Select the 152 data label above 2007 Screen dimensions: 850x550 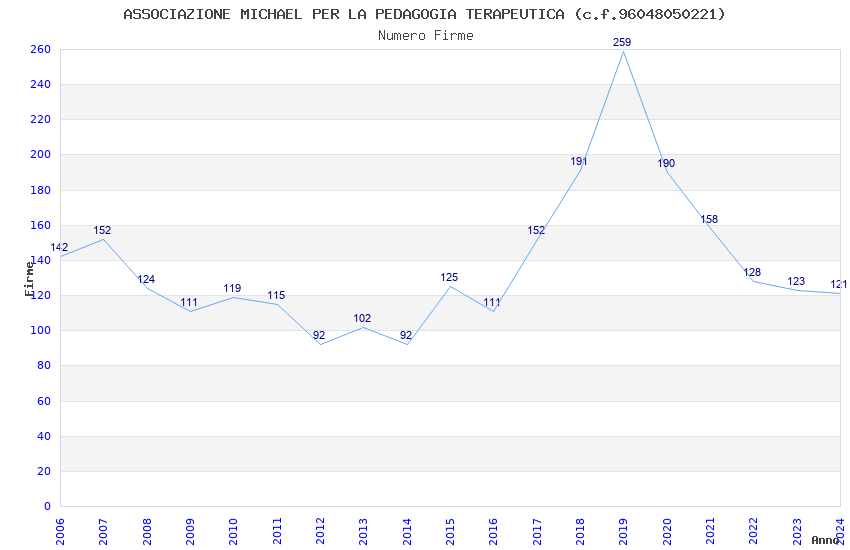coord(102,230)
